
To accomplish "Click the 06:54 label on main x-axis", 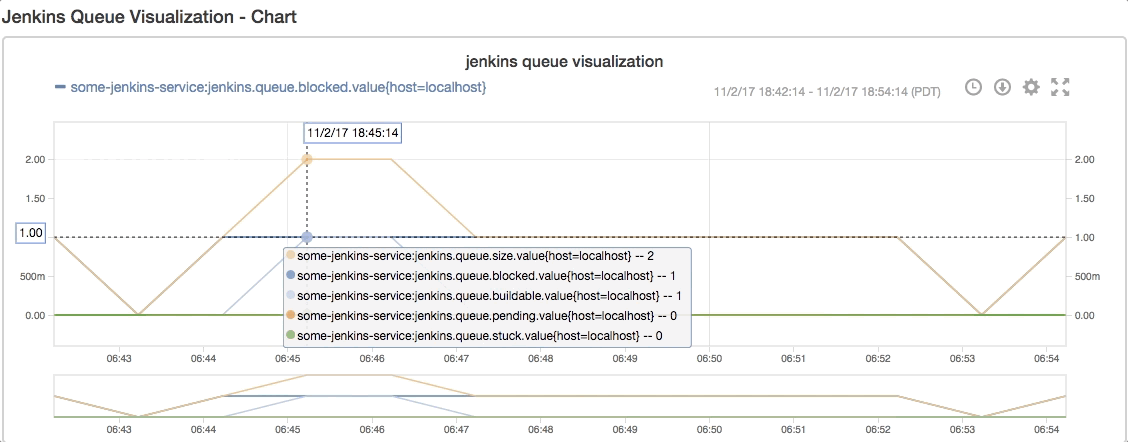I will 1045,358.
